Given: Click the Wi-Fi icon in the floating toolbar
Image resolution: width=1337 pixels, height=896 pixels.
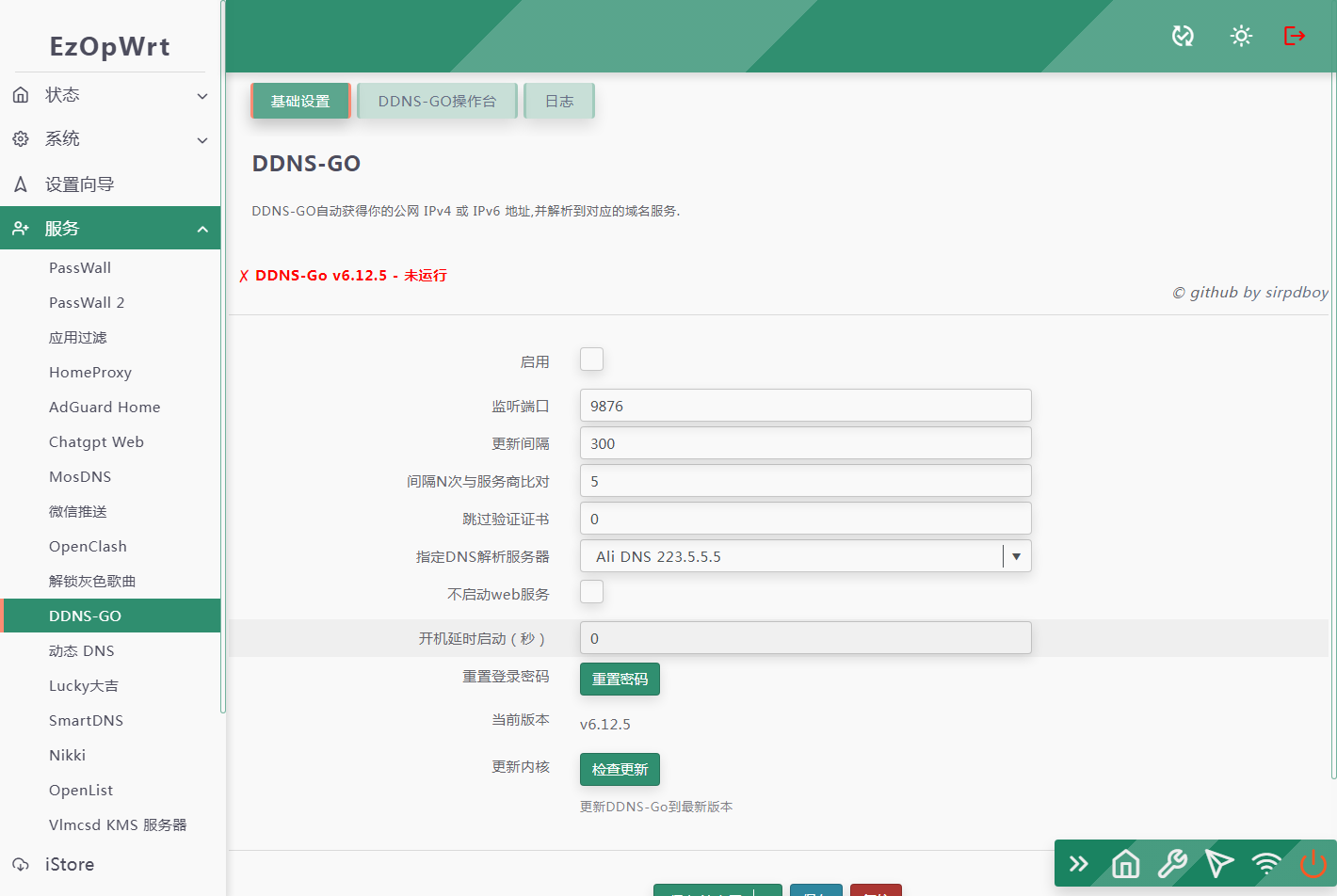Looking at the screenshot, I should coord(1266,863).
